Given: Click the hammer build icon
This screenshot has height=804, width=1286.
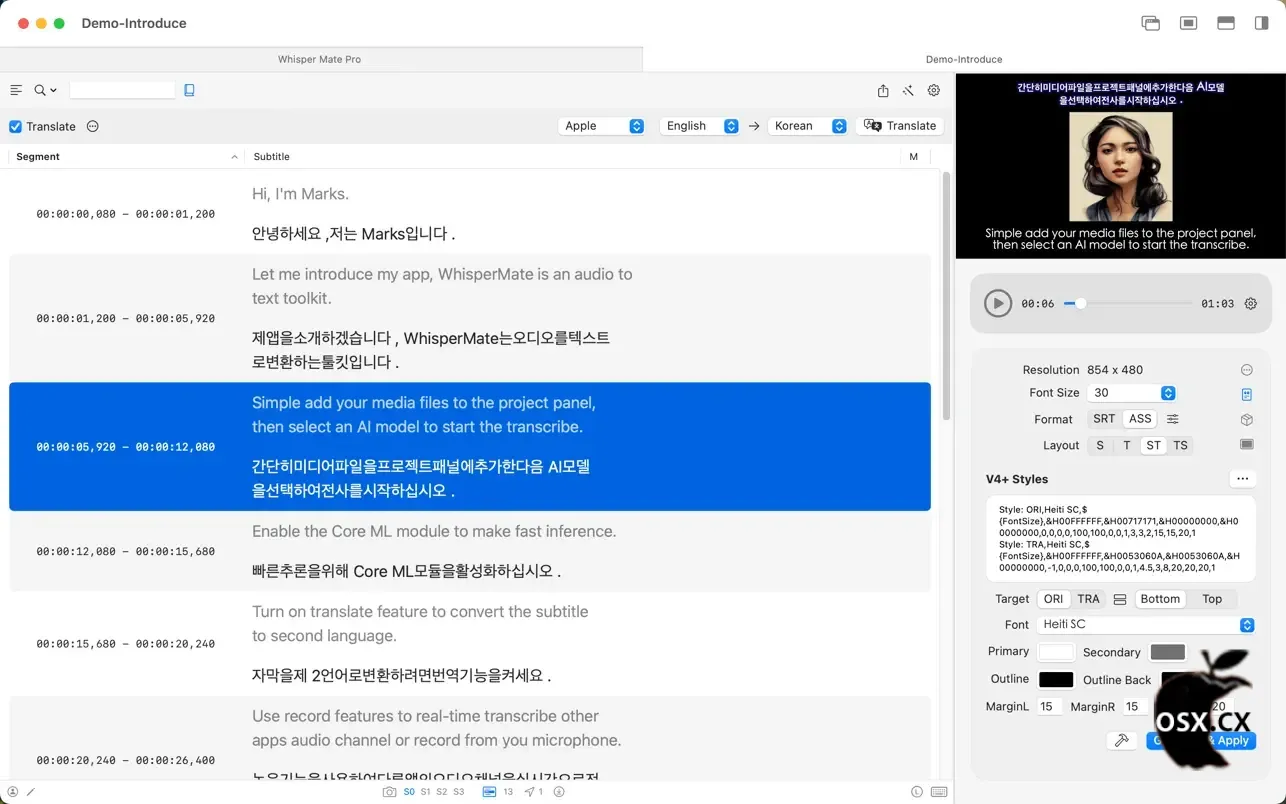Looking at the screenshot, I should (1122, 740).
